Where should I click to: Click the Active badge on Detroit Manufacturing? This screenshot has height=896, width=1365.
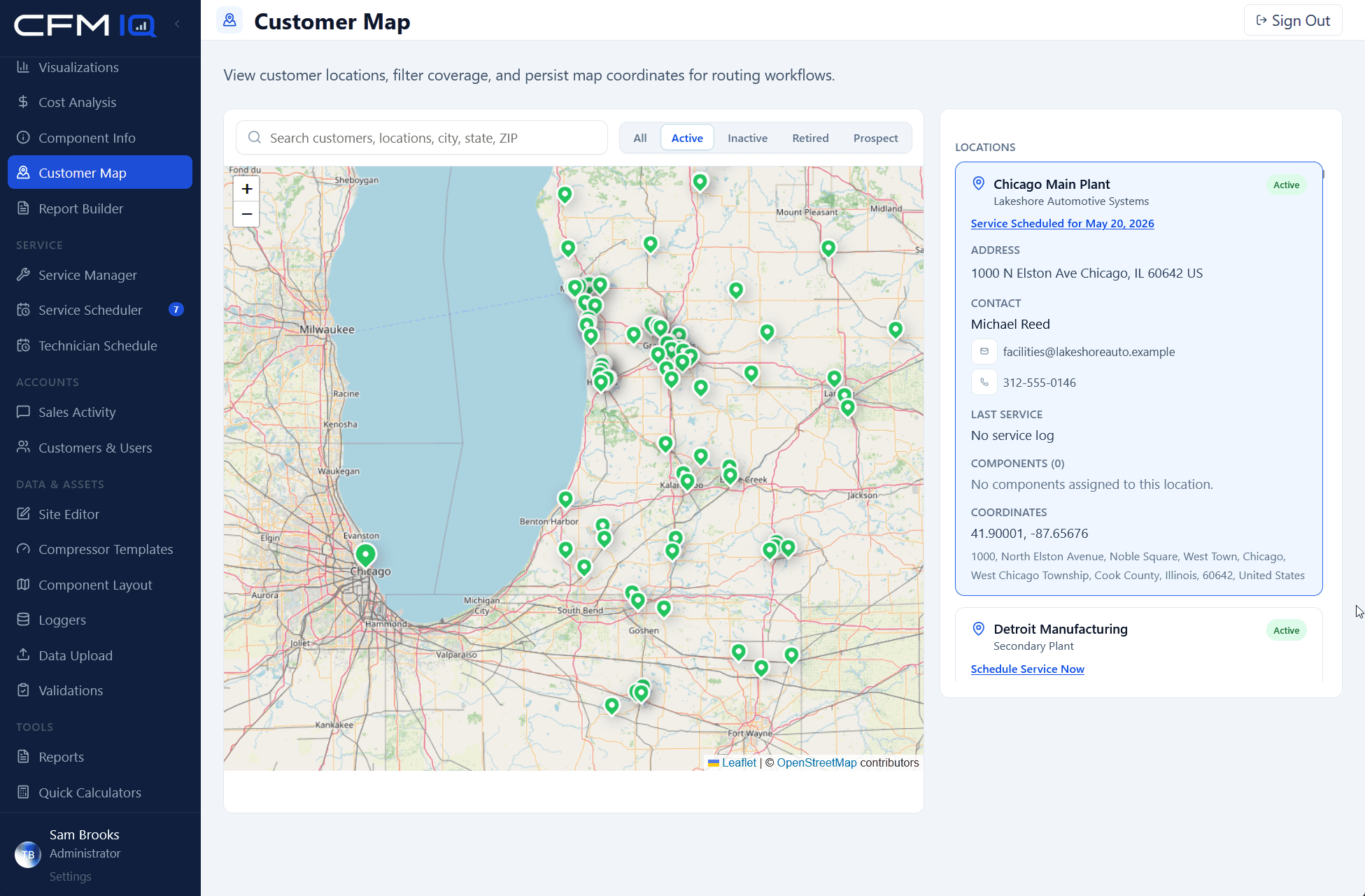click(1286, 630)
